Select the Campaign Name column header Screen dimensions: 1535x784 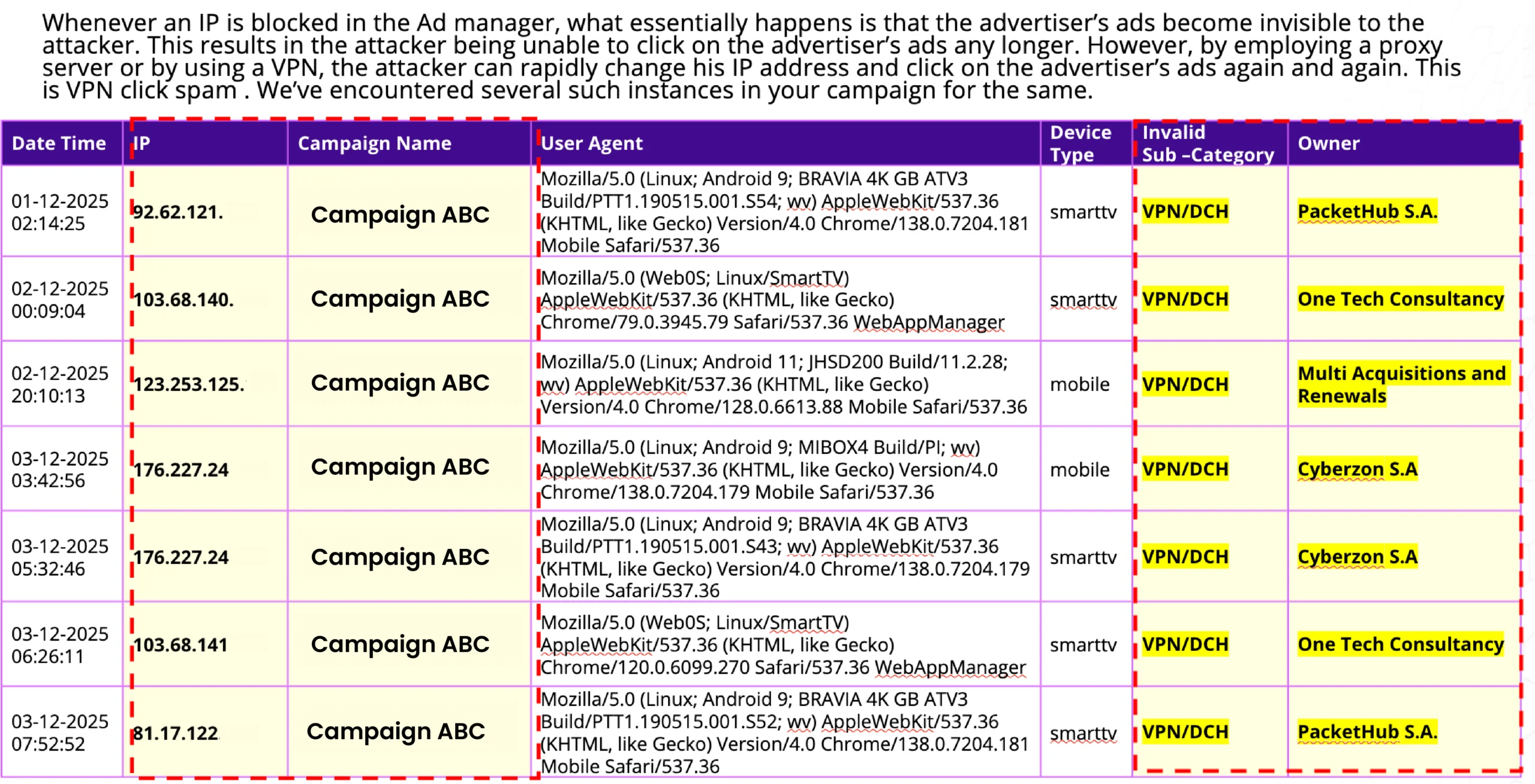[x=374, y=143]
